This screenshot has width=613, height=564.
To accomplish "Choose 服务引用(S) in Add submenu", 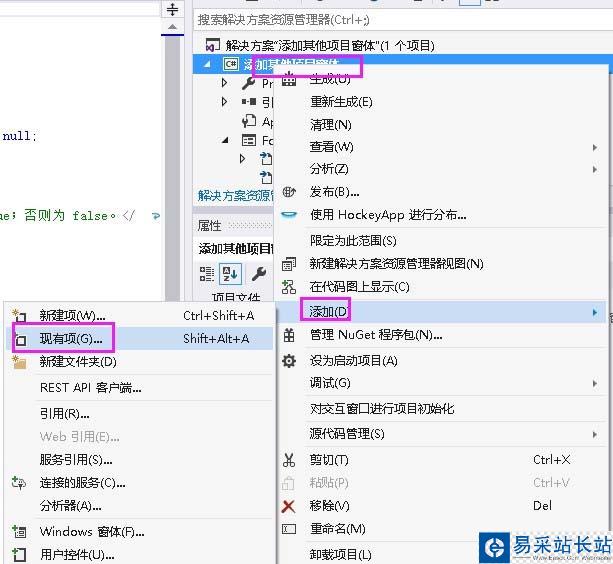I will (76, 460).
